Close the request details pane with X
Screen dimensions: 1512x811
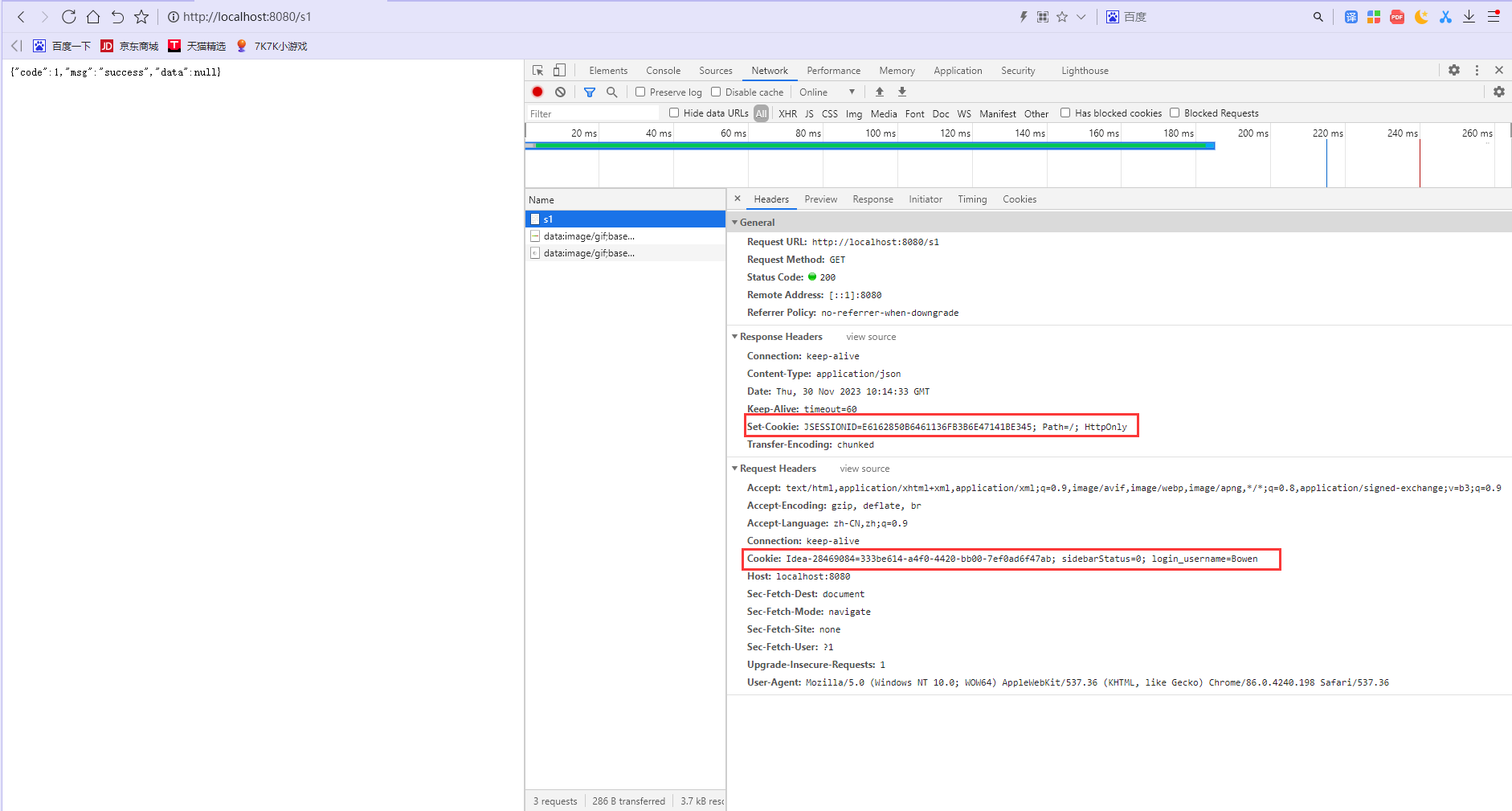[738, 199]
